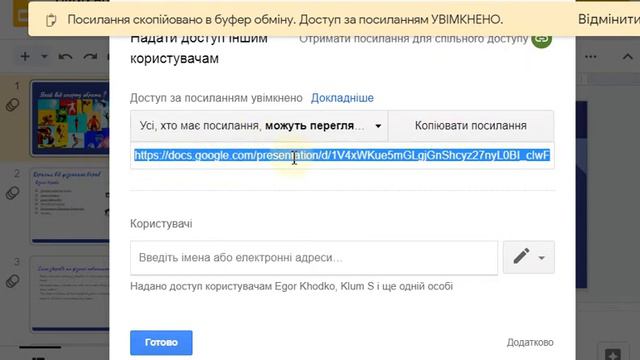Select slide 1 thumbnail in the filmstrip
Viewport: 640px width, 360px height.
point(70,118)
